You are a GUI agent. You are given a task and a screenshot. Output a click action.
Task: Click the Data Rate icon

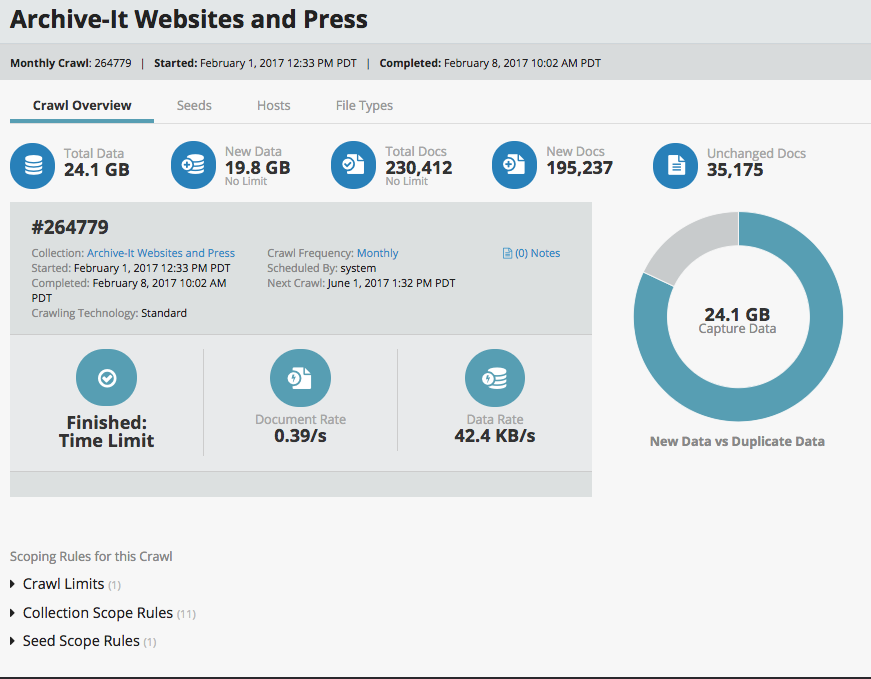point(494,378)
